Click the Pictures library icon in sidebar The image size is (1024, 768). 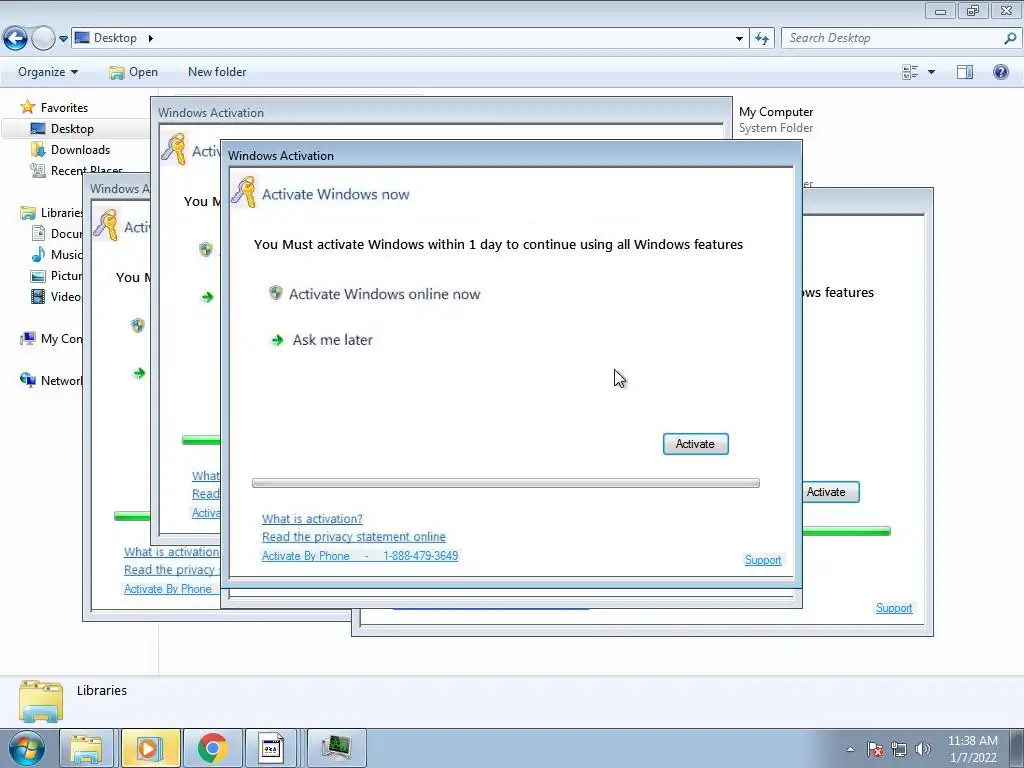(x=39, y=276)
